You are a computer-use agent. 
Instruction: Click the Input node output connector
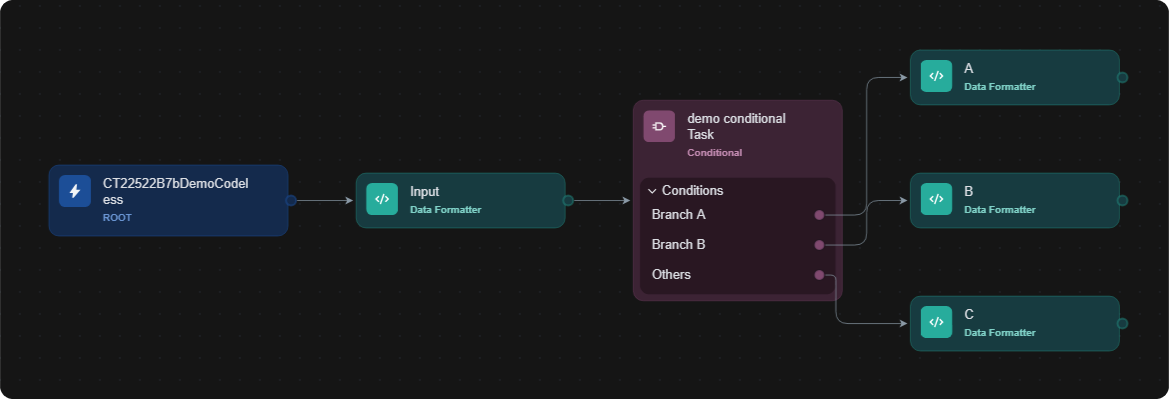point(567,201)
